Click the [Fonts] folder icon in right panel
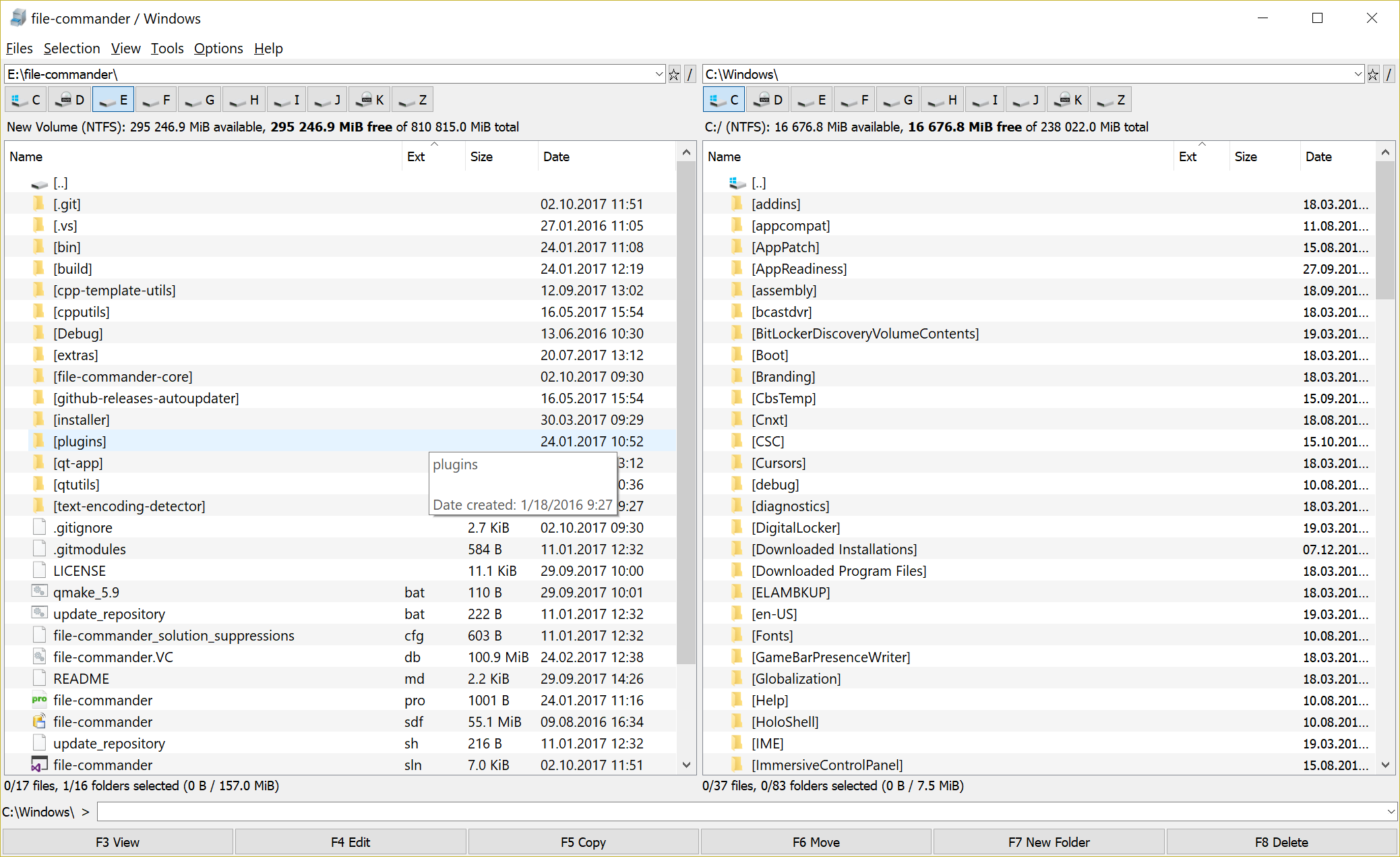 pos(737,635)
